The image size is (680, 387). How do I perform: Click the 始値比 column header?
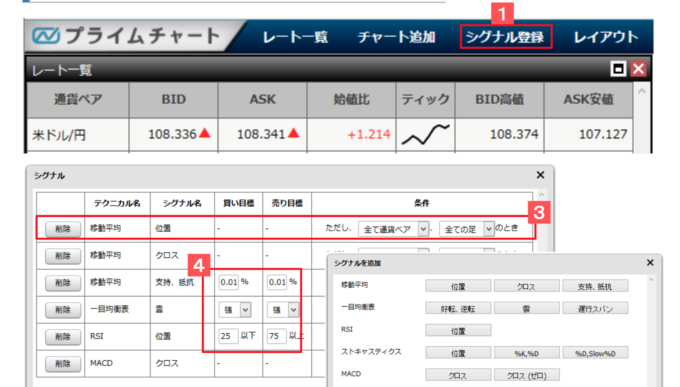[x=352, y=100]
